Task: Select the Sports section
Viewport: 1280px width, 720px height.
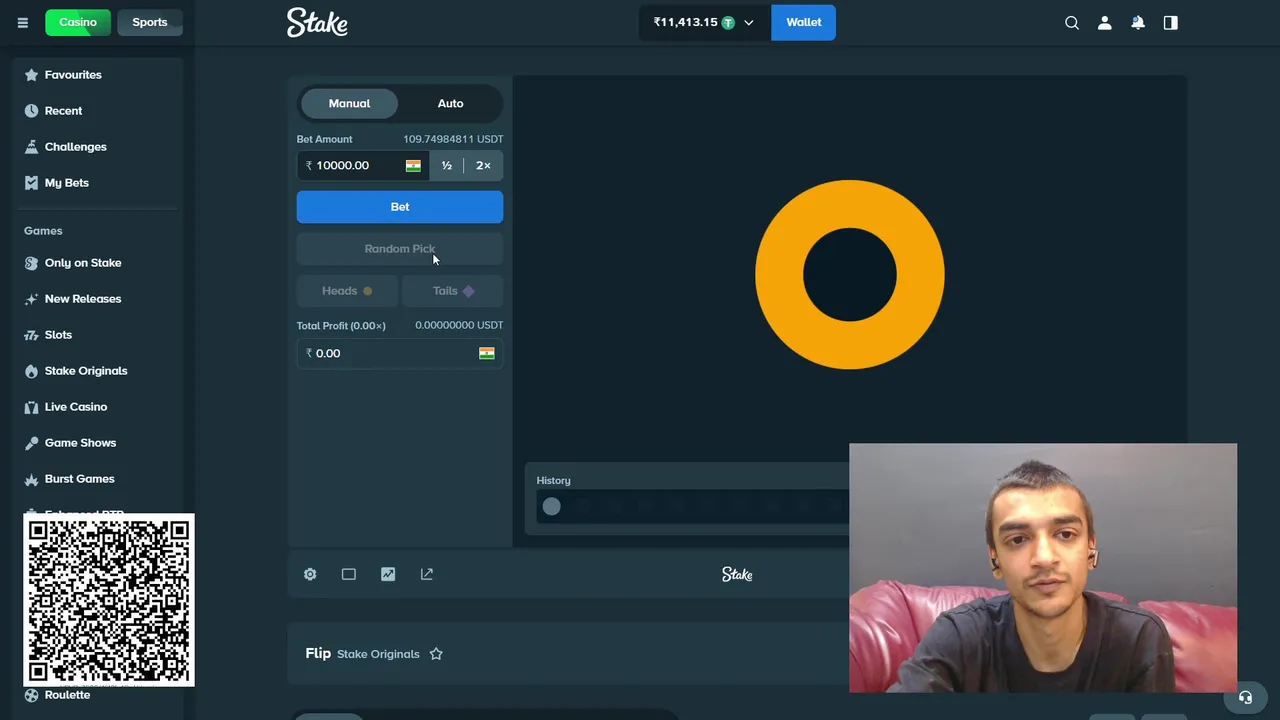Action: point(150,22)
